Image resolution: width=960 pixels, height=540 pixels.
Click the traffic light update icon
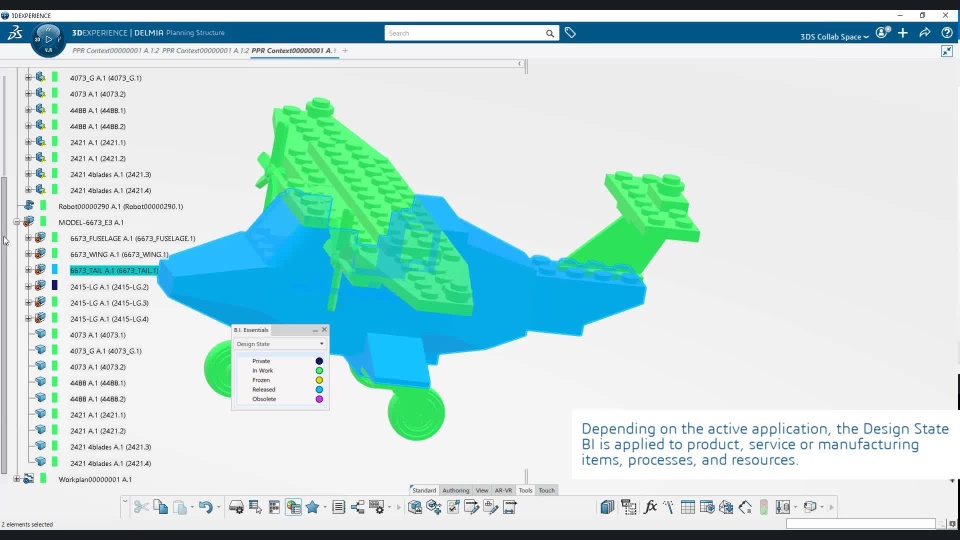click(763, 507)
